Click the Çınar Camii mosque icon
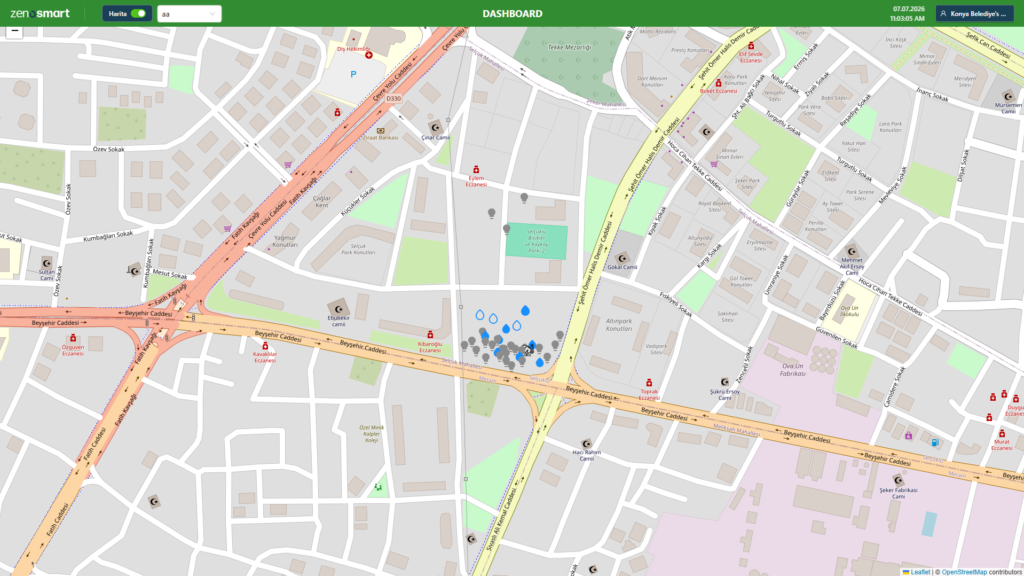Screen dimensions: 1024x576 435,127
